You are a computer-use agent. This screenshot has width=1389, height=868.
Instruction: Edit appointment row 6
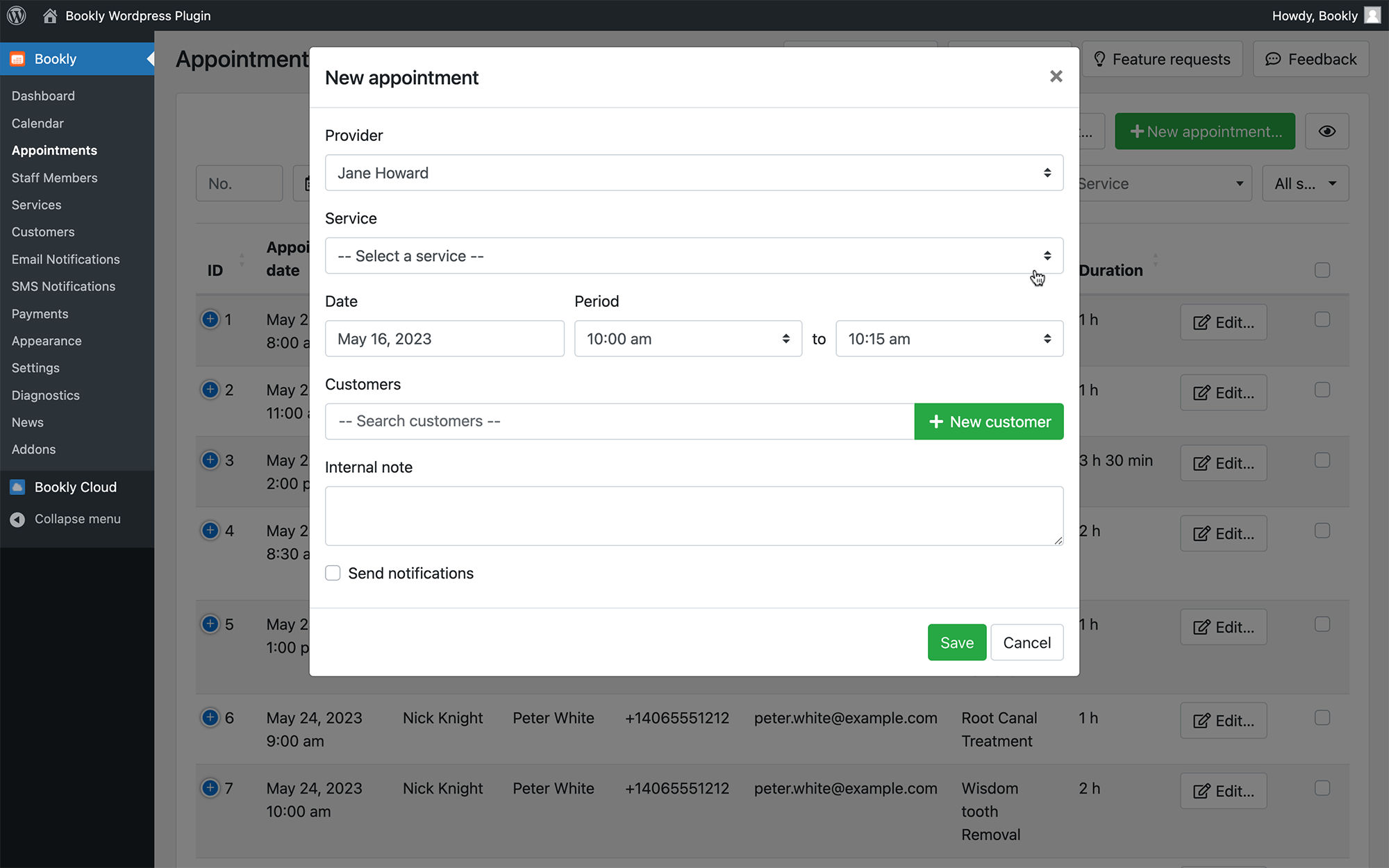pos(1224,721)
